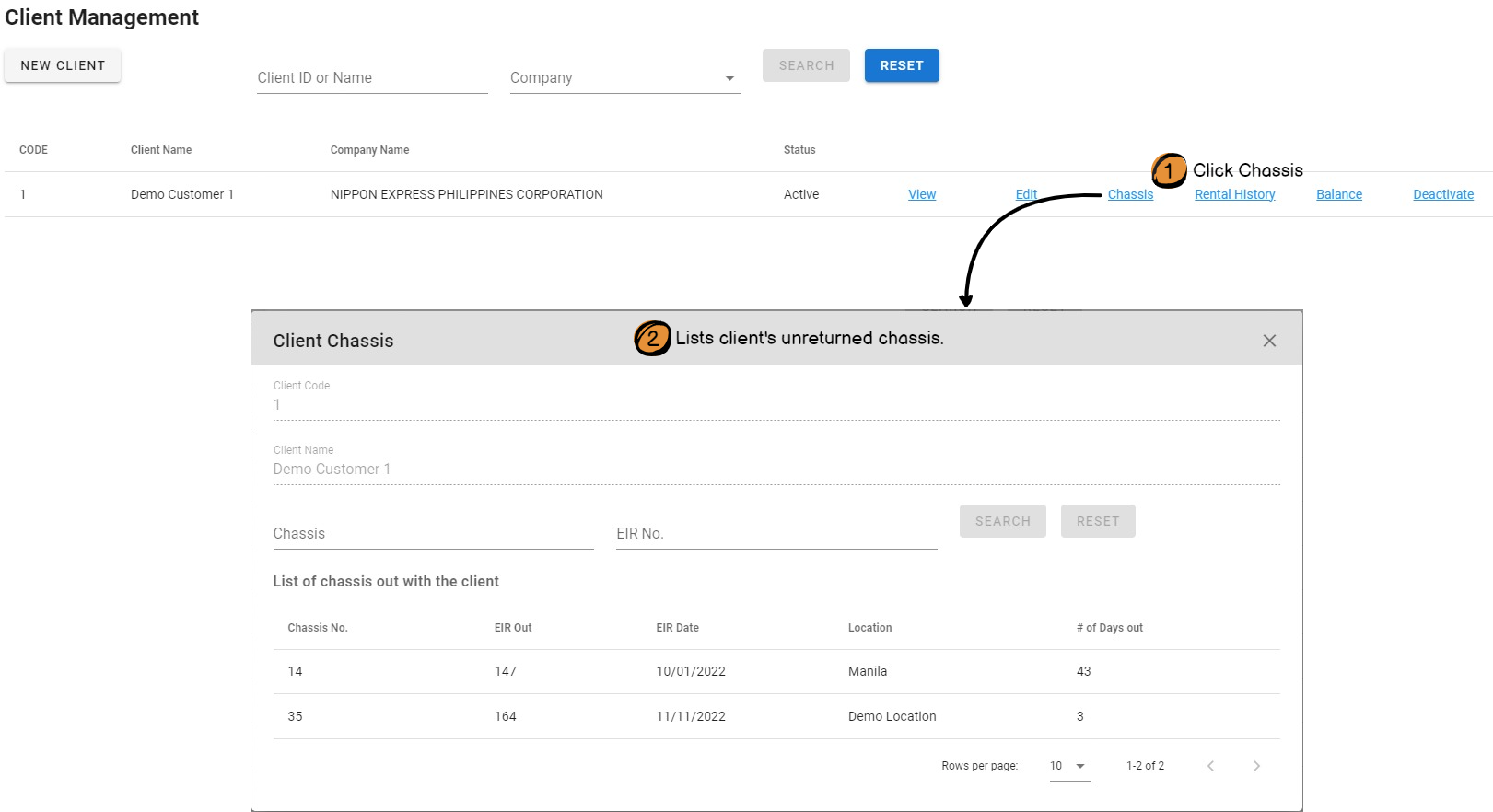Open the Chassis link in client row
This screenshot has height=812, width=1493.
(x=1130, y=194)
